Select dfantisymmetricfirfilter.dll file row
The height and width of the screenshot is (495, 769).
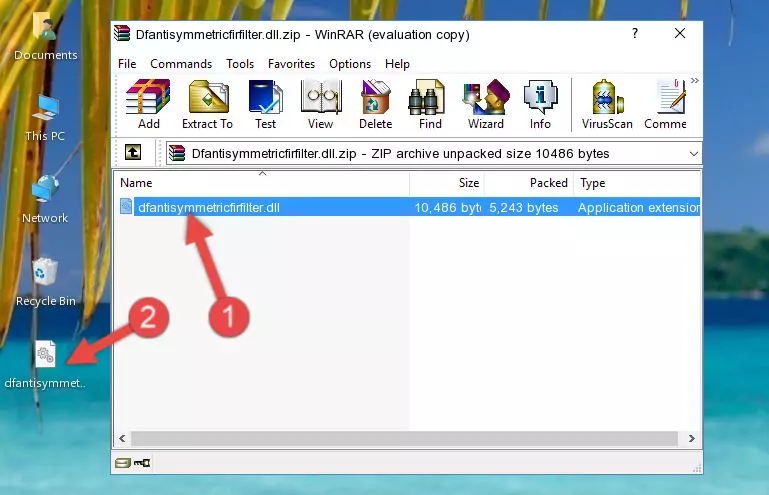tap(408, 207)
